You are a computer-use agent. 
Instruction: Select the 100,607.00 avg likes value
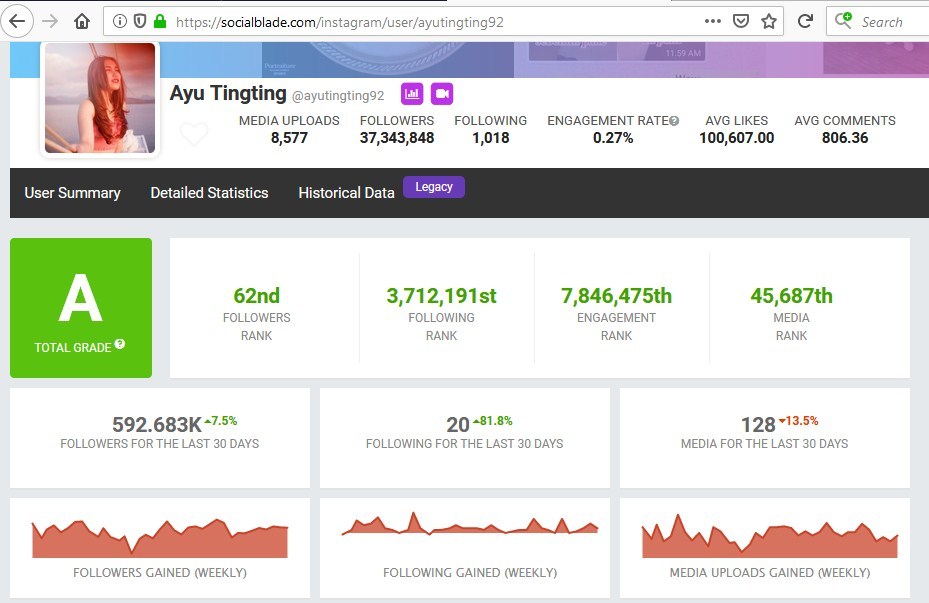[x=736, y=138]
